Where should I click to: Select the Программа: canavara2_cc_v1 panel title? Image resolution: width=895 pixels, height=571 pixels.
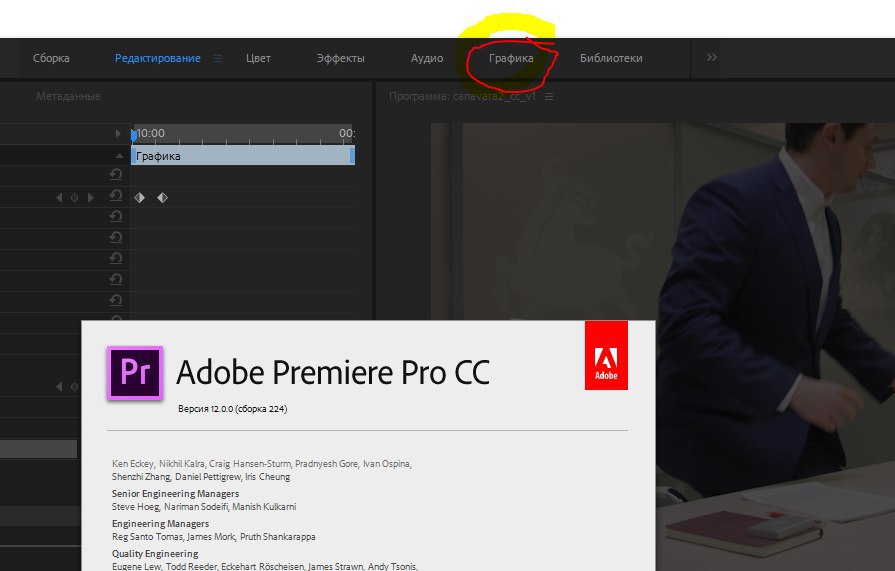click(x=462, y=96)
